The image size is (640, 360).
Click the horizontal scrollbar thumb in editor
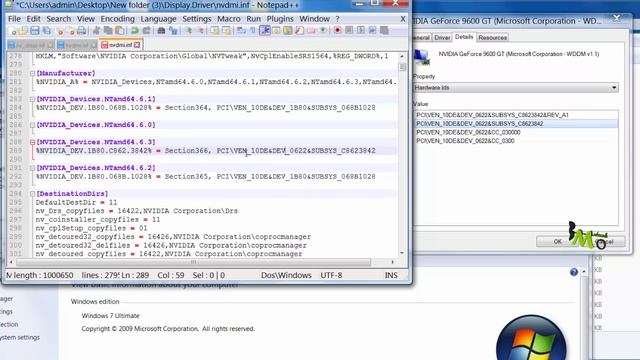pyautogui.click(x=193, y=262)
